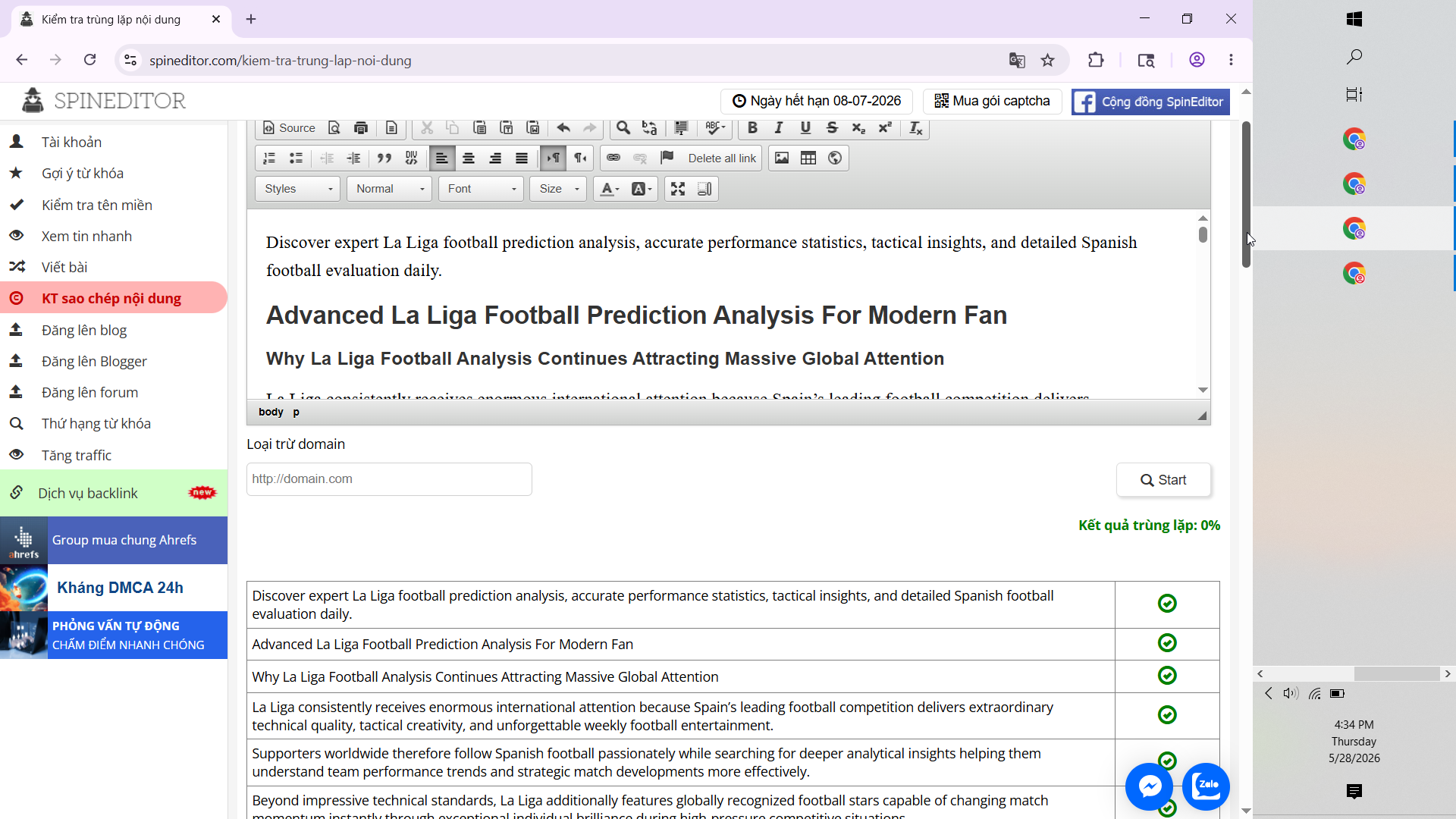This screenshot has height=819, width=1456.
Task: Click the page vertical scrollbar thumb
Action: 1246,195
